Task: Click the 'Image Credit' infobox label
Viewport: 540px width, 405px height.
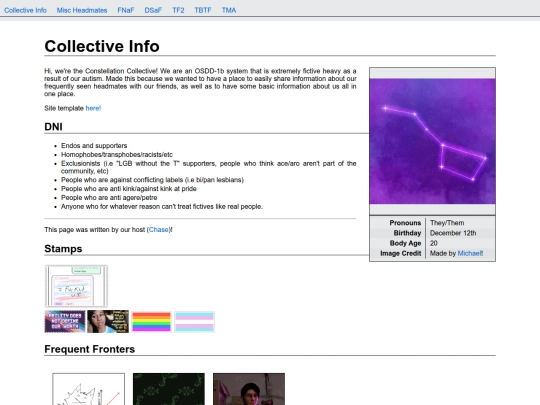Action: (401, 253)
